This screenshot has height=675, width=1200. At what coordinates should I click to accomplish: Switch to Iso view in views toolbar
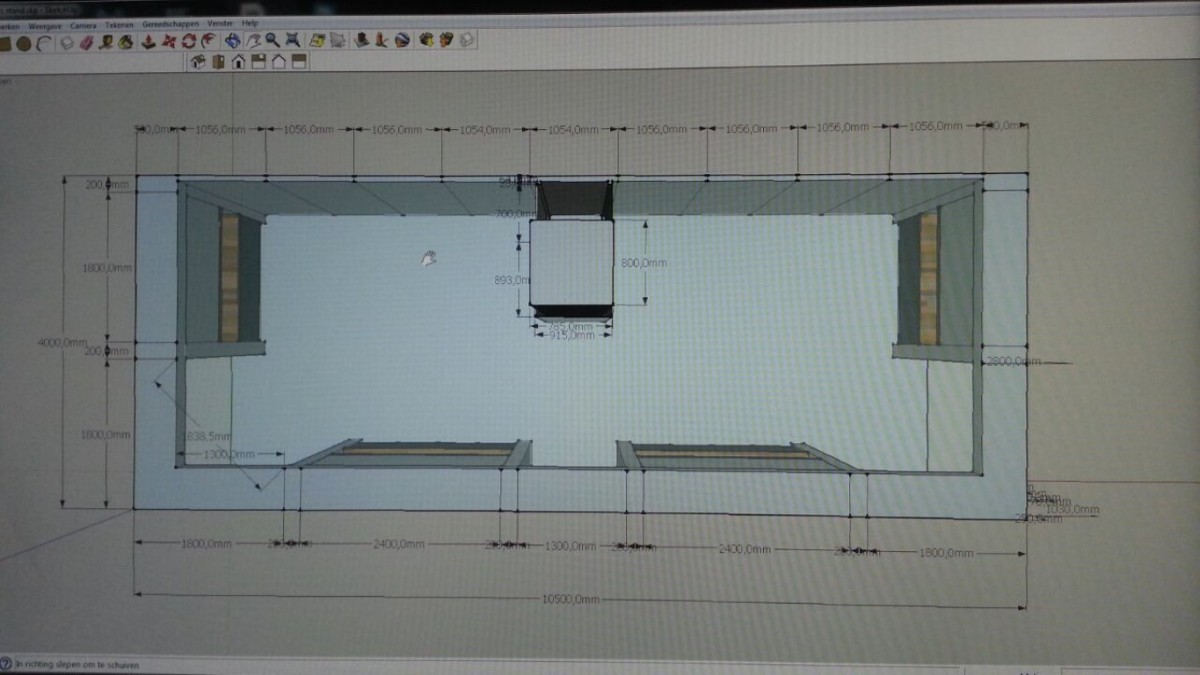coord(198,62)
